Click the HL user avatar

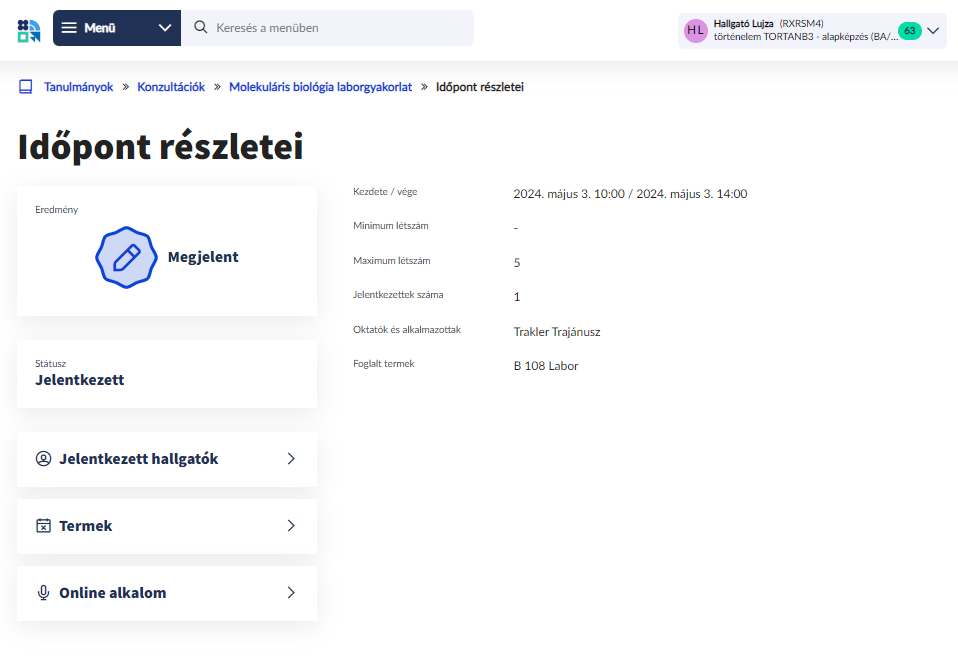pyautogui.click(x=695, y=30)
